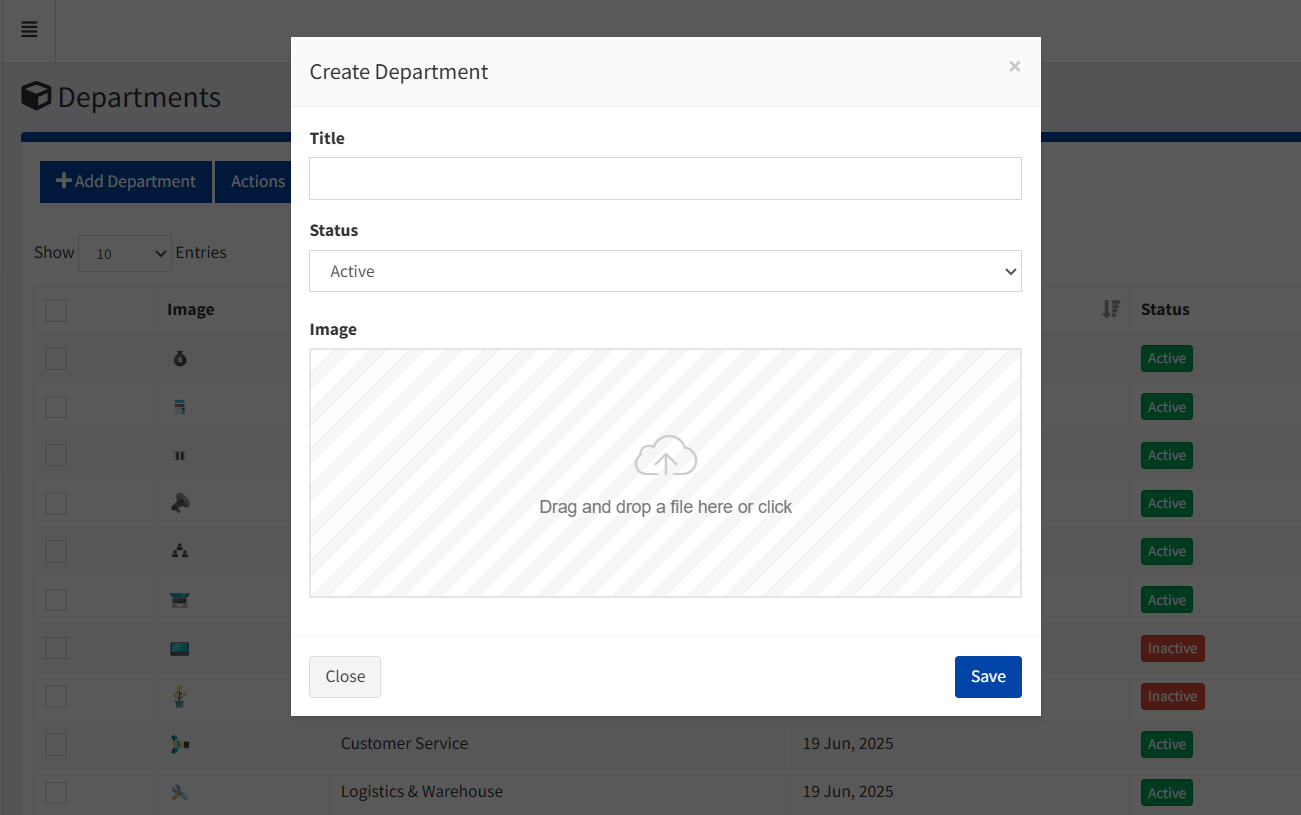Viewport: 1301px width, 815px height.
Task: Close the Create Department dialog
Action: click(344, 677)
